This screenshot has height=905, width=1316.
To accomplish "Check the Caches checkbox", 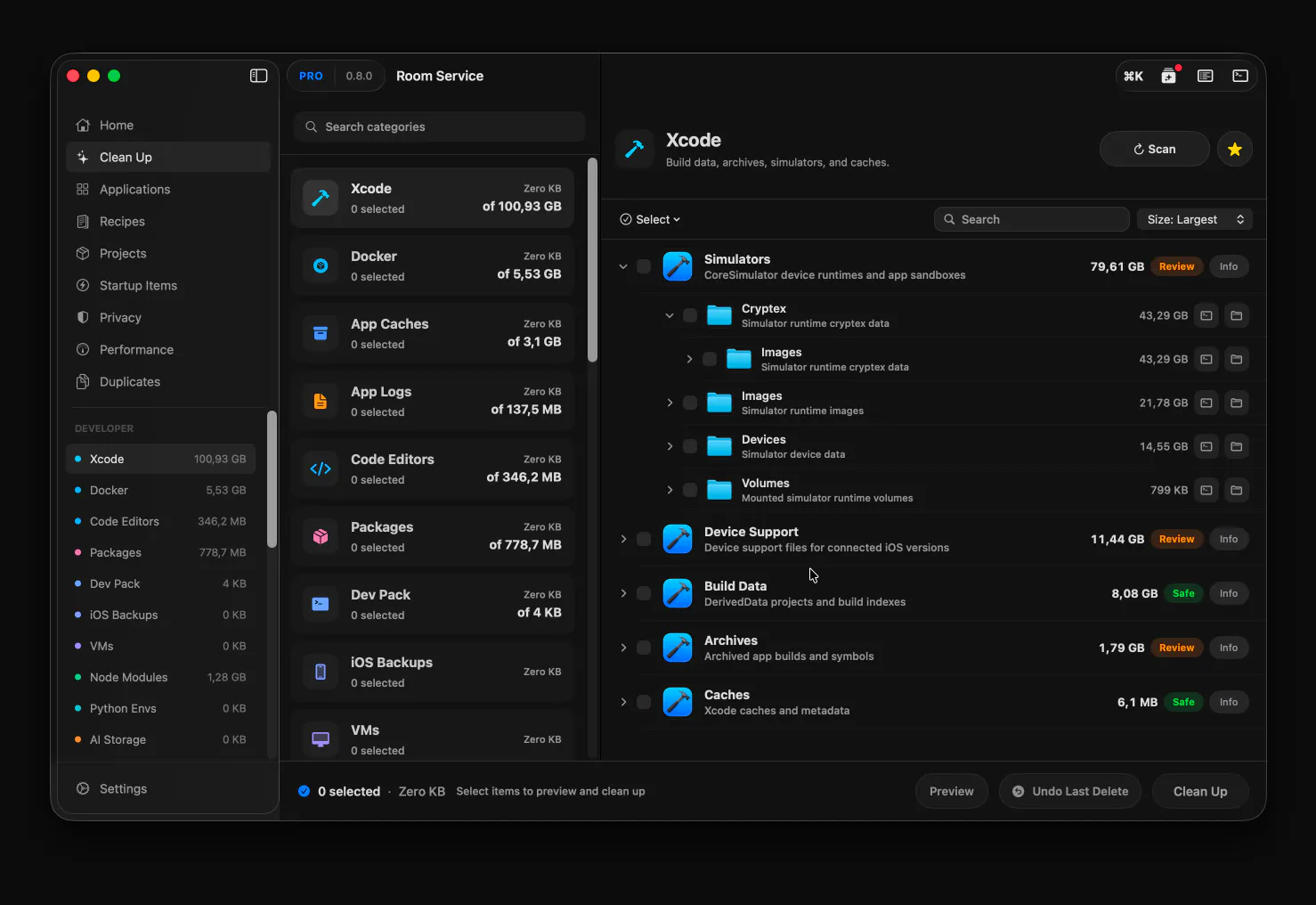I will tap(644, 702).
